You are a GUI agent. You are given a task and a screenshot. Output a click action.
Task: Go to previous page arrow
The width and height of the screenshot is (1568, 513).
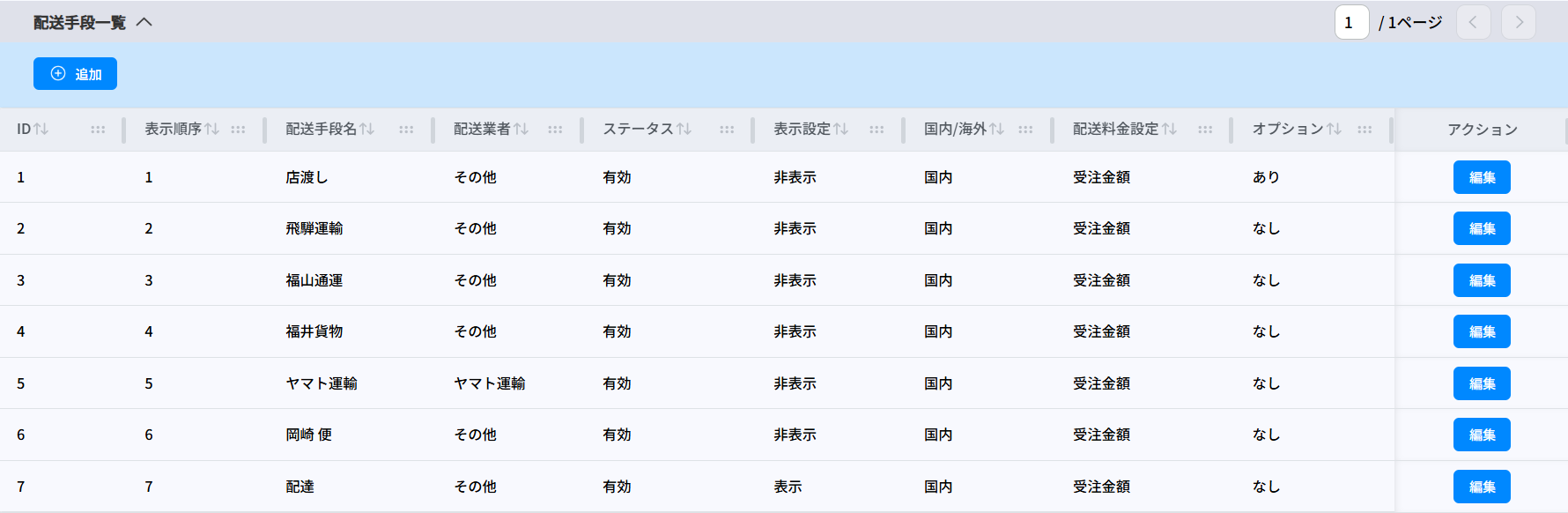click(x=1474, y=22)
